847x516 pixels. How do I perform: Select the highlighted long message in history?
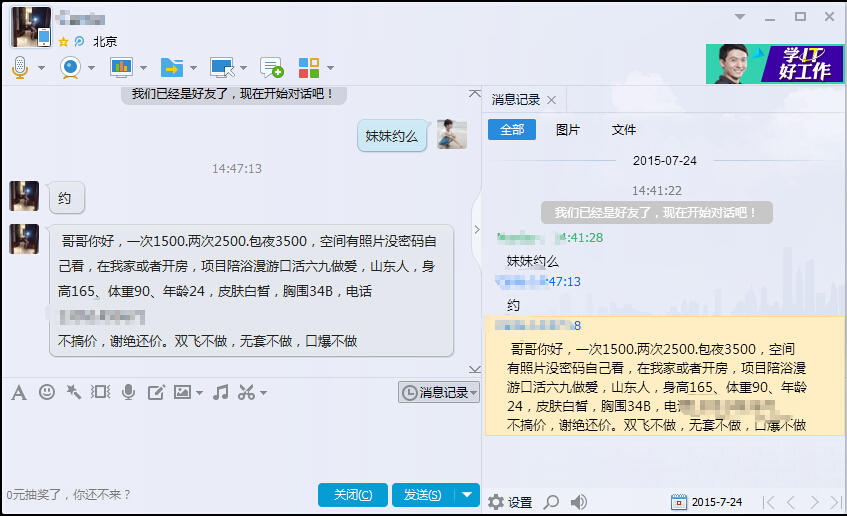pyautogui.click(x=665, y=376)
